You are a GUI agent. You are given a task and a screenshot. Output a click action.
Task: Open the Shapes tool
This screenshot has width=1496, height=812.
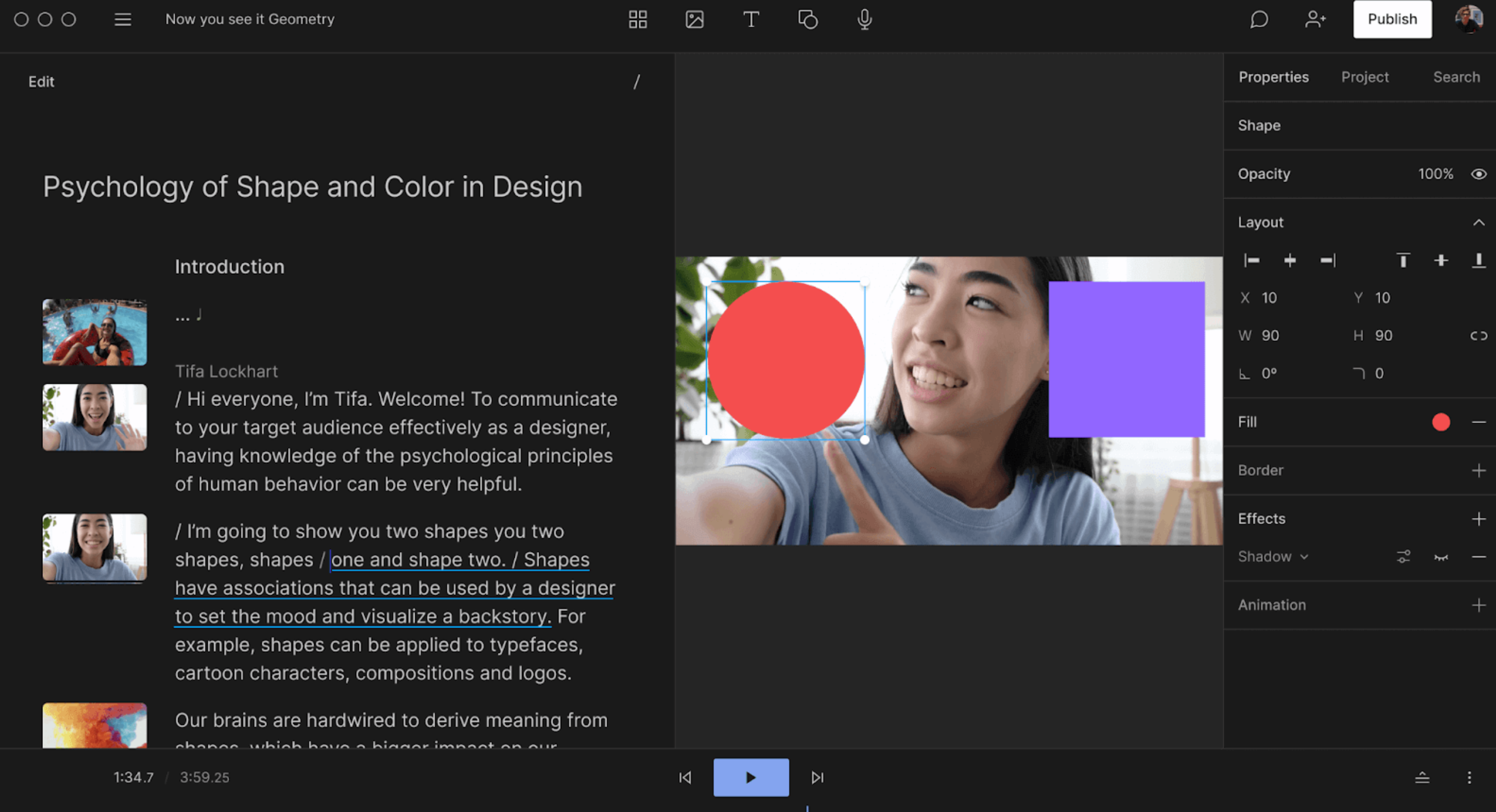click(807, 19)
